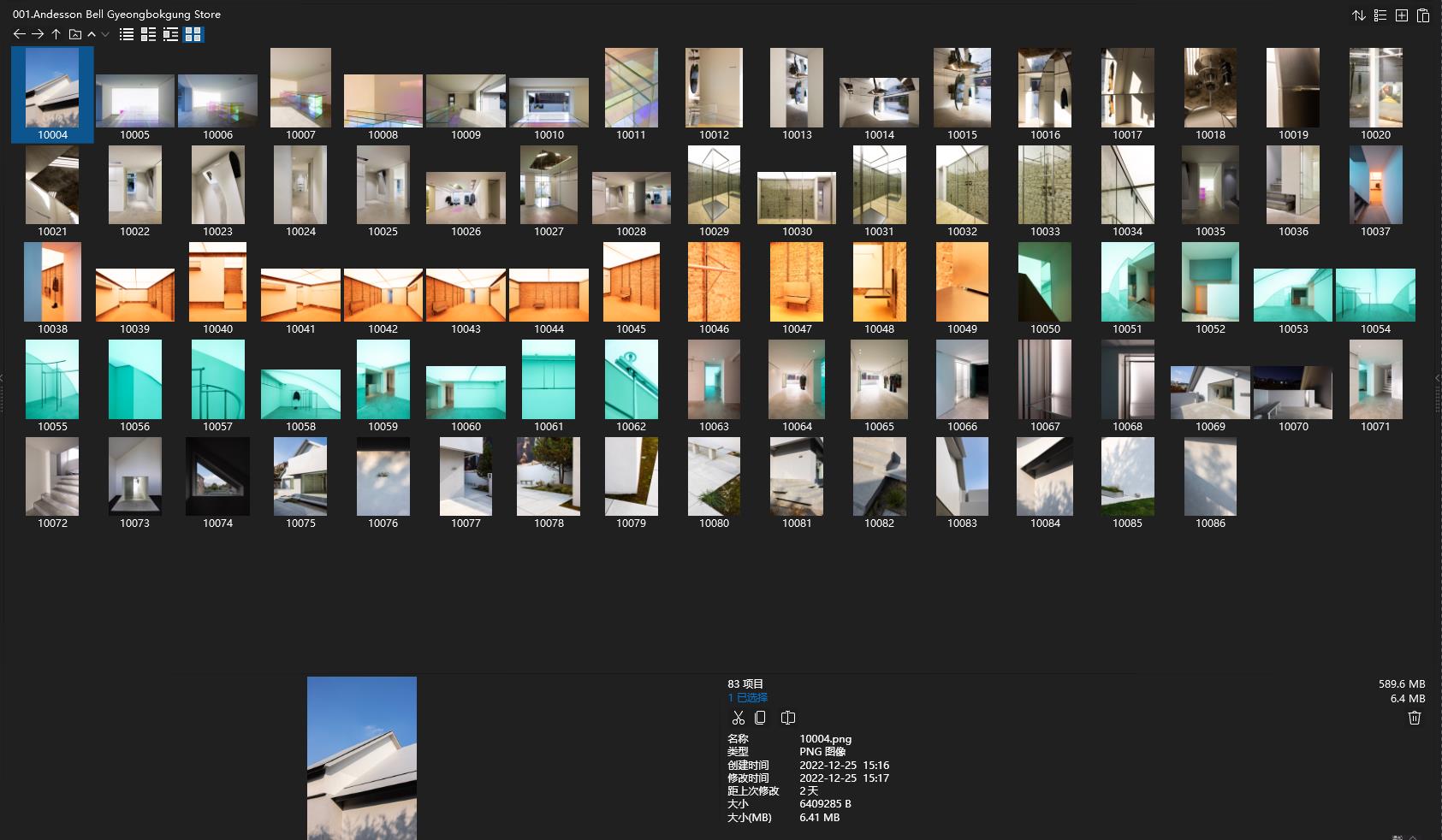
Task: Expand the folder history down chevron
Action: (105, 34)
